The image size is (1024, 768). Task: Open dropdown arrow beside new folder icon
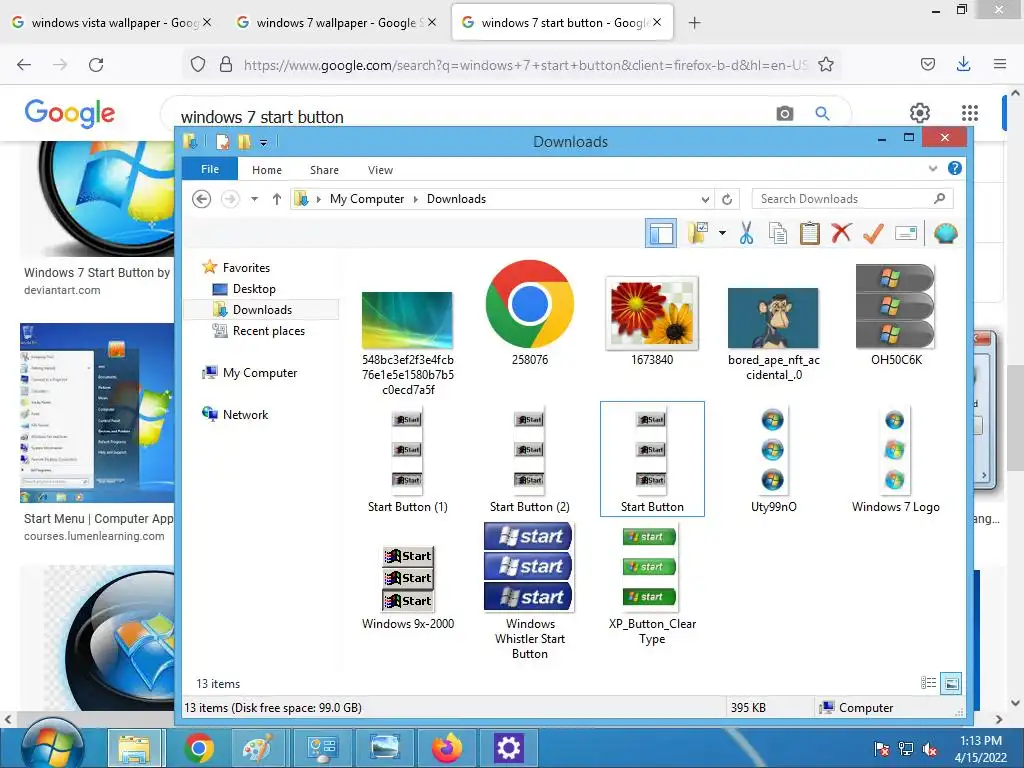tap(722, 233)
